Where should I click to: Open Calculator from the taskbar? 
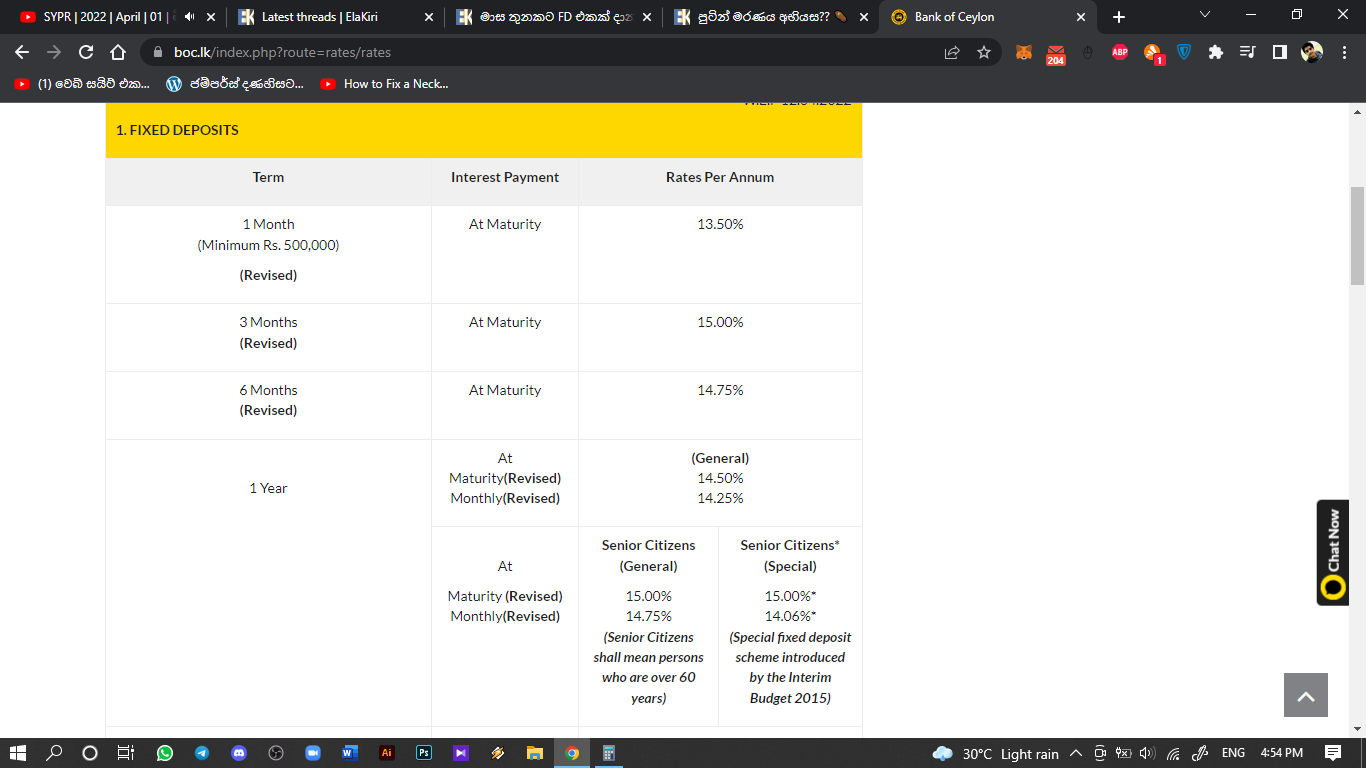[608, 753]
